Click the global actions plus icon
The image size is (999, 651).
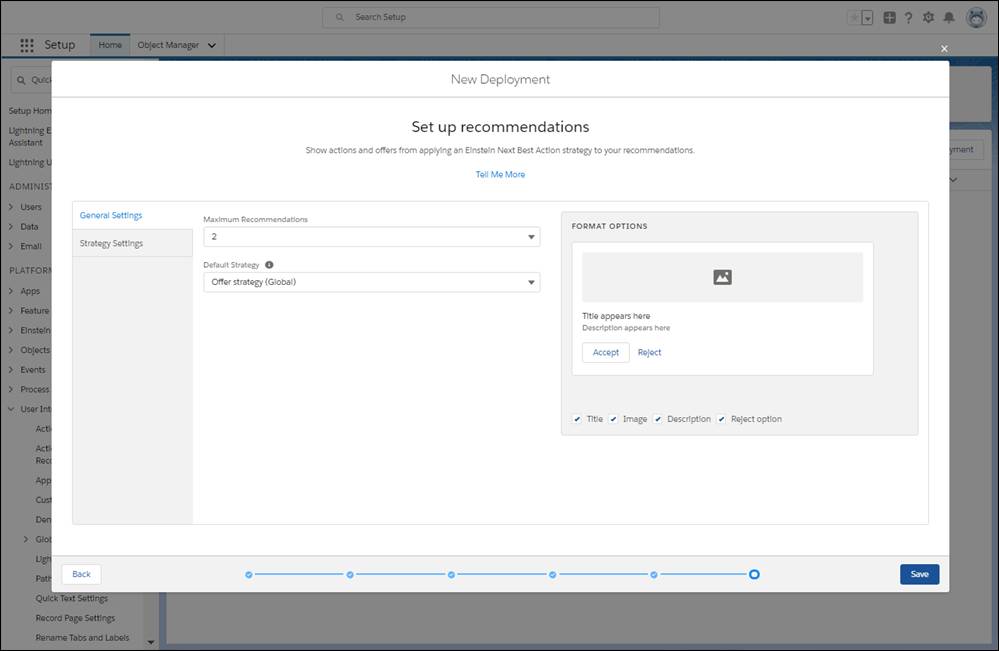coord(889,18)
